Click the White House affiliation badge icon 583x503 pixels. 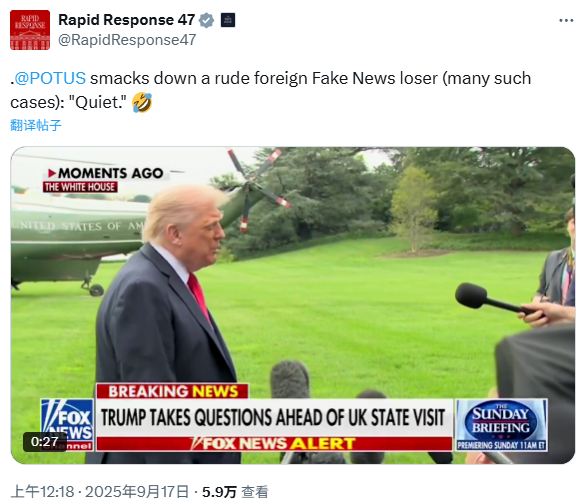pos(228,20)
